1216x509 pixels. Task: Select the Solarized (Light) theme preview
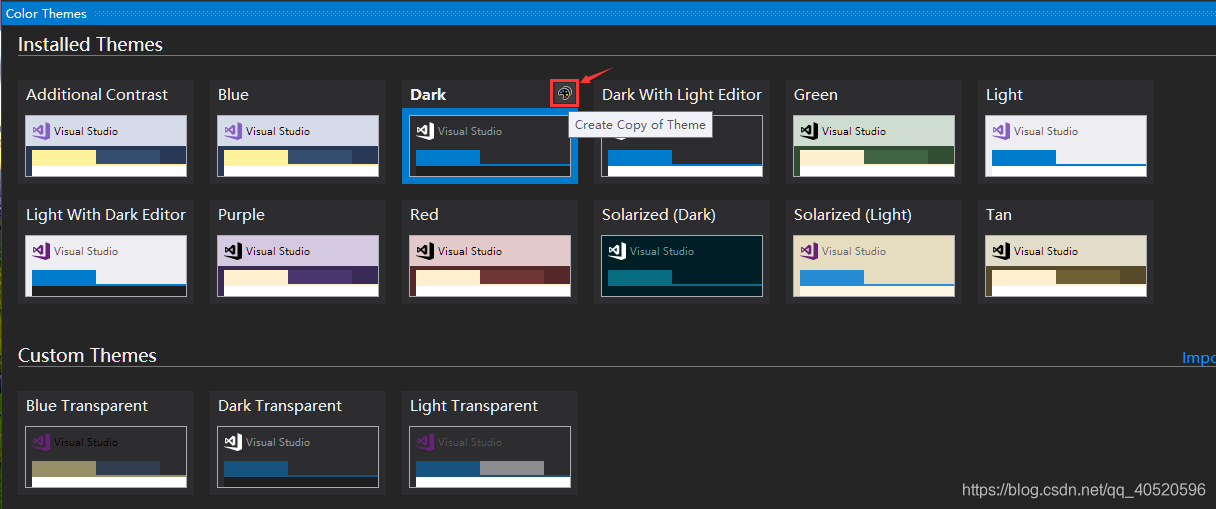click(874, 266)
